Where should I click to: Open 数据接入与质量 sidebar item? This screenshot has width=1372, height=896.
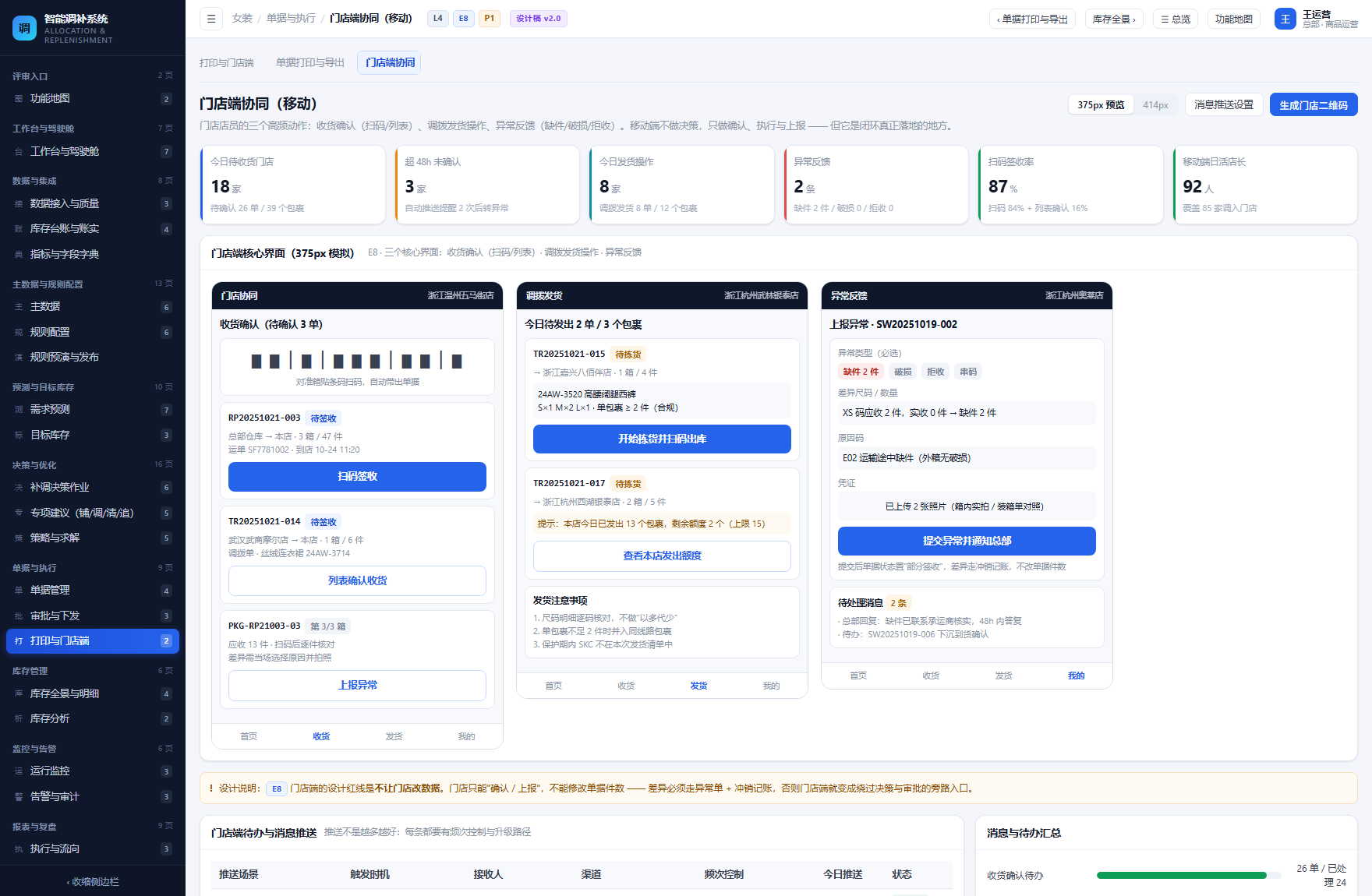(x=93, y=204)
